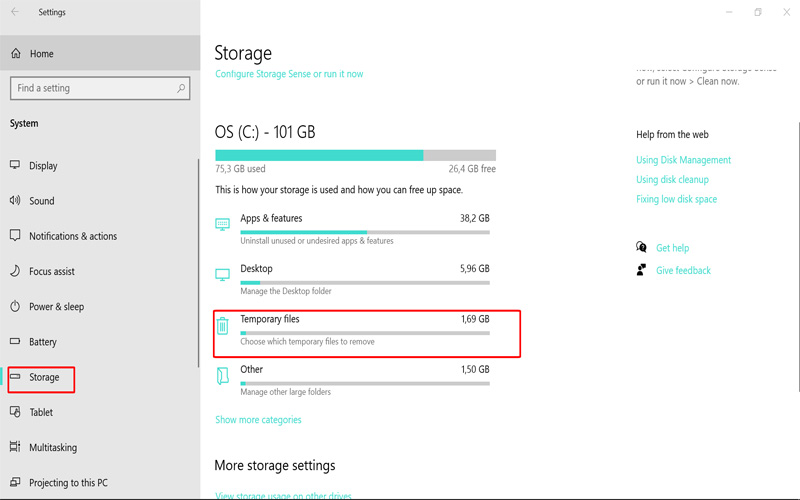Click the search magnifier icon
This screenshot has width=800, height=500.
[181, 88]
